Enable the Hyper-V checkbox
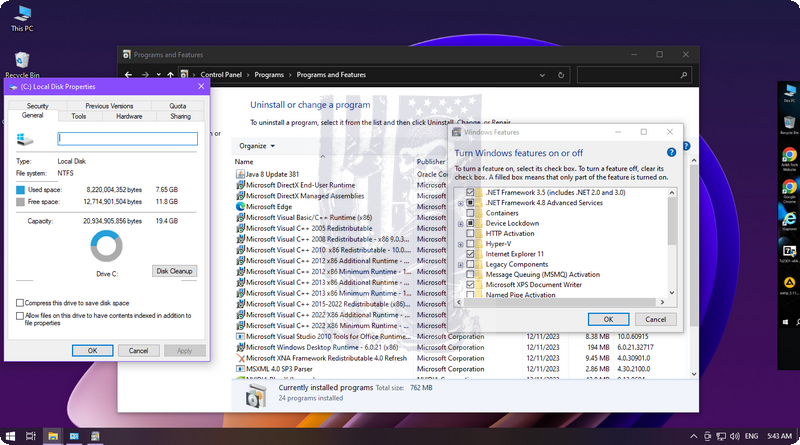This screenshot has width=800, height=445. tap(470, 243)
